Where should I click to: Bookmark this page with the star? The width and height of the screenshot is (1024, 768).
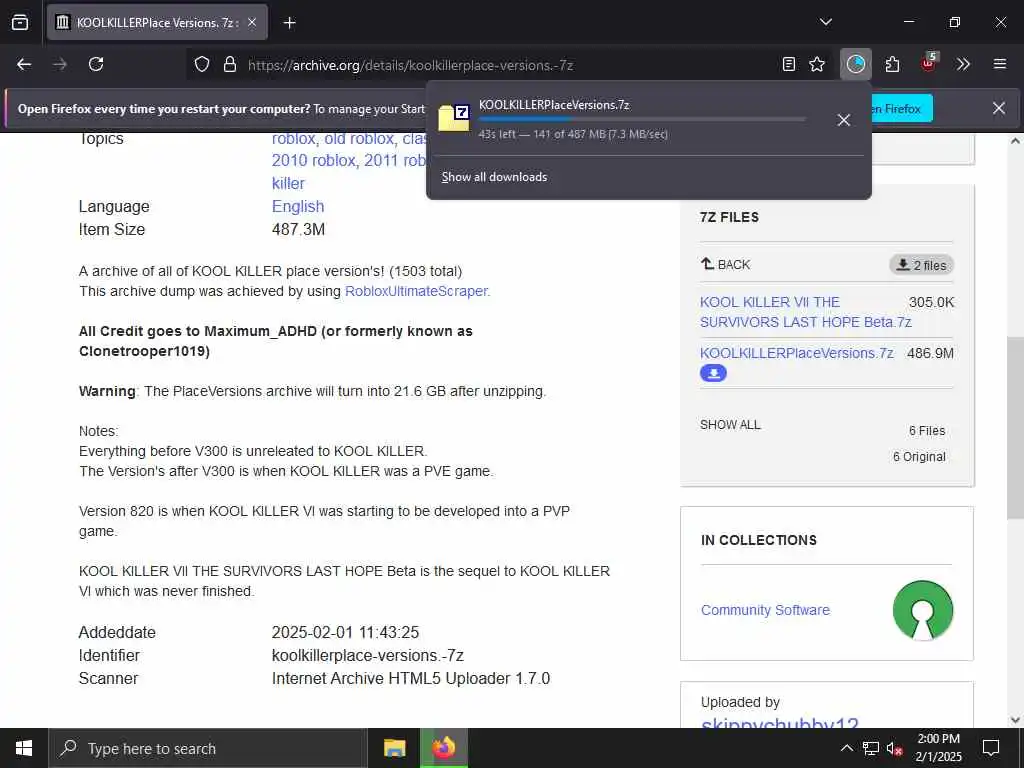click(x=817, y=64)
